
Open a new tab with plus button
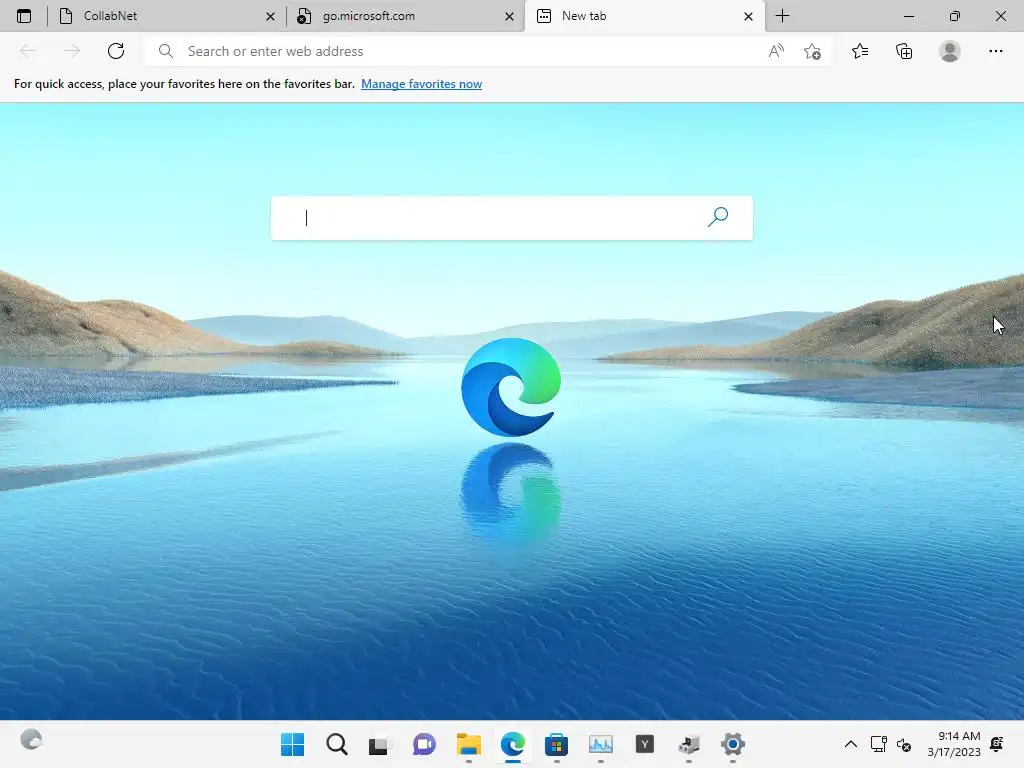pyautogui.click(x=782, y=16)
